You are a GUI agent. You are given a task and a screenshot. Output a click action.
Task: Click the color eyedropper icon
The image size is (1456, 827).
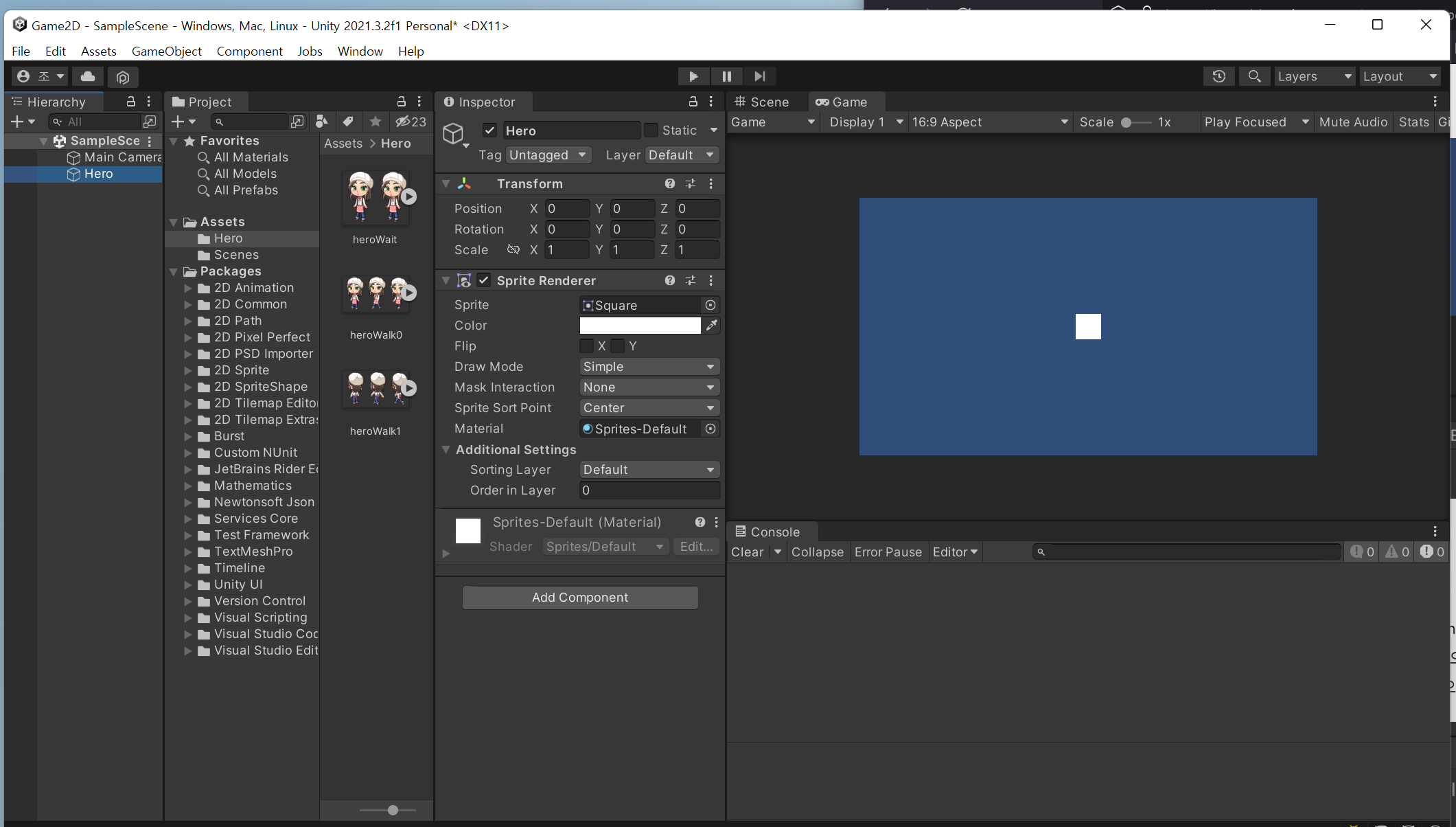pyautogui.click(x=712, y=326)
